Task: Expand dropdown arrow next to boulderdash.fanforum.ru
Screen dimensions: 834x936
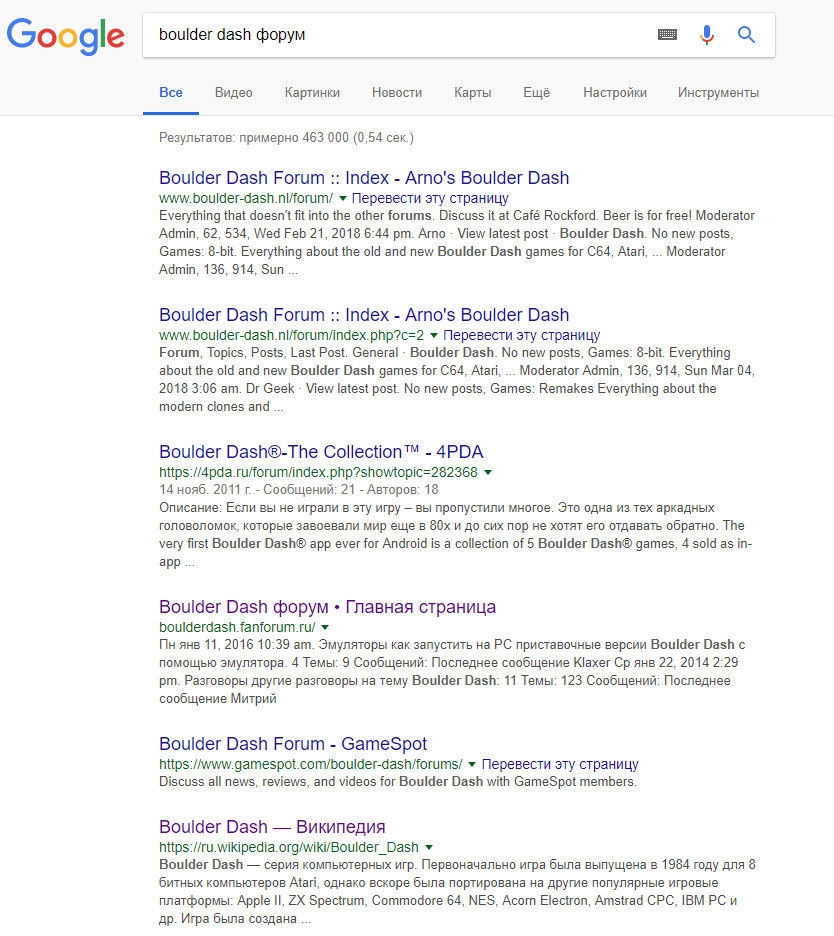Action: pos(325,627)
